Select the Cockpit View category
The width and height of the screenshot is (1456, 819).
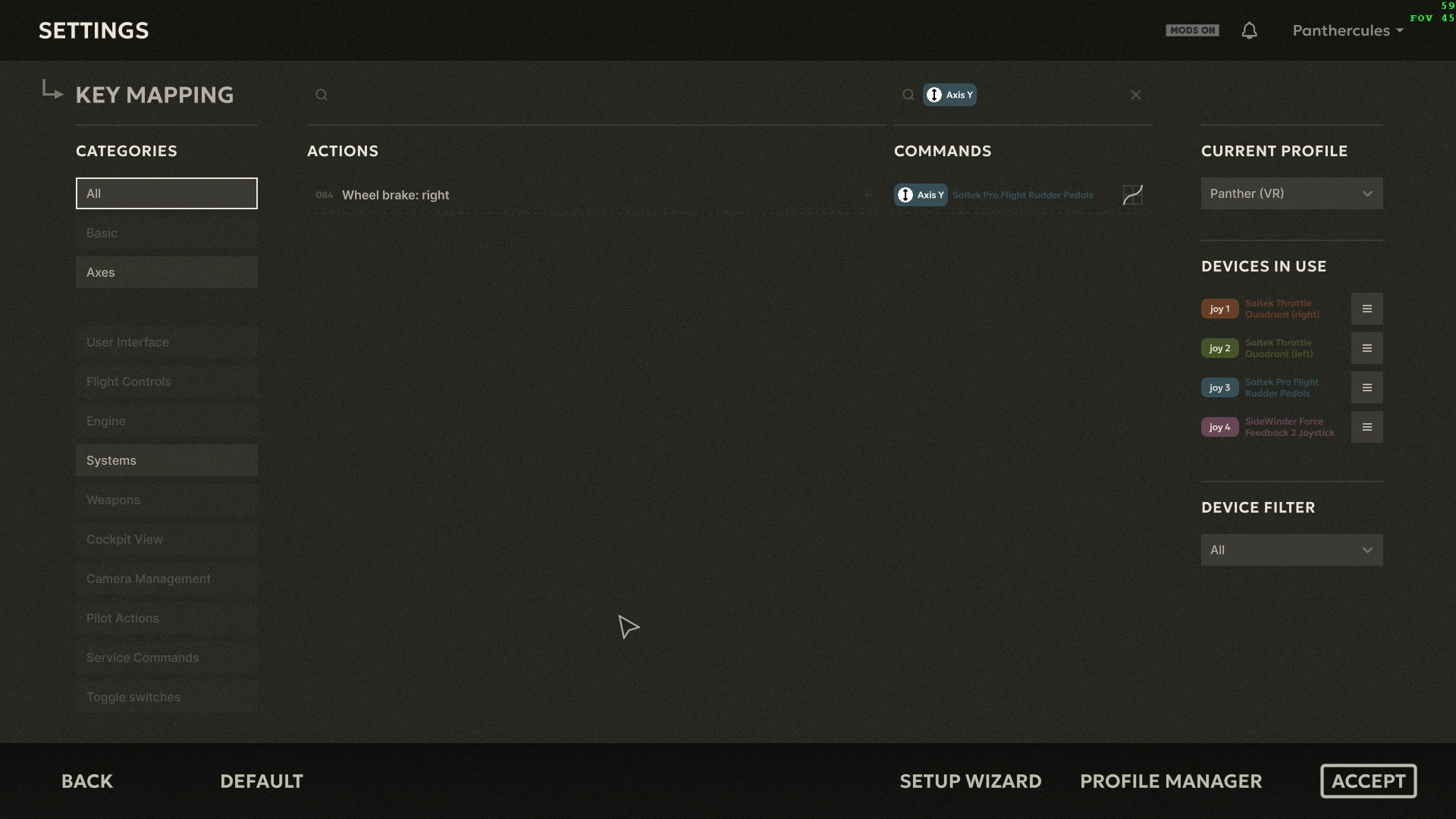[167, 539]
